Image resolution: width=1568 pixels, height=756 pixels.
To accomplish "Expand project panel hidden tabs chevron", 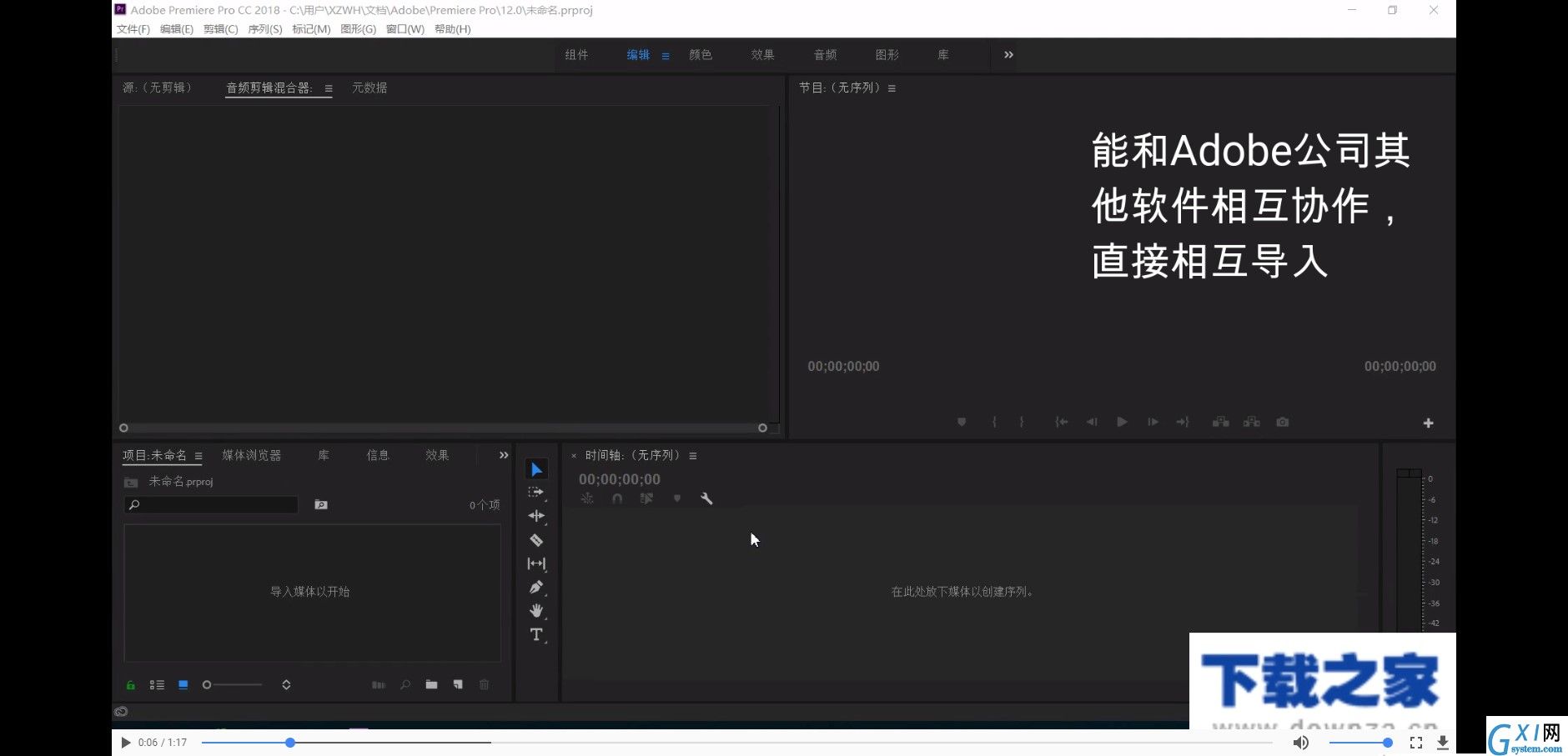I will [504, 455].
